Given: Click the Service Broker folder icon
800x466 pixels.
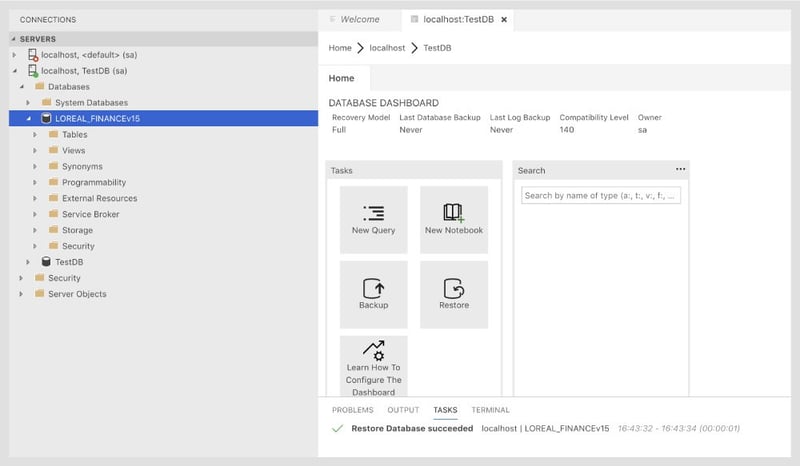Looking at the screenshot, I should pyautogui.click(x=53, y=214).
